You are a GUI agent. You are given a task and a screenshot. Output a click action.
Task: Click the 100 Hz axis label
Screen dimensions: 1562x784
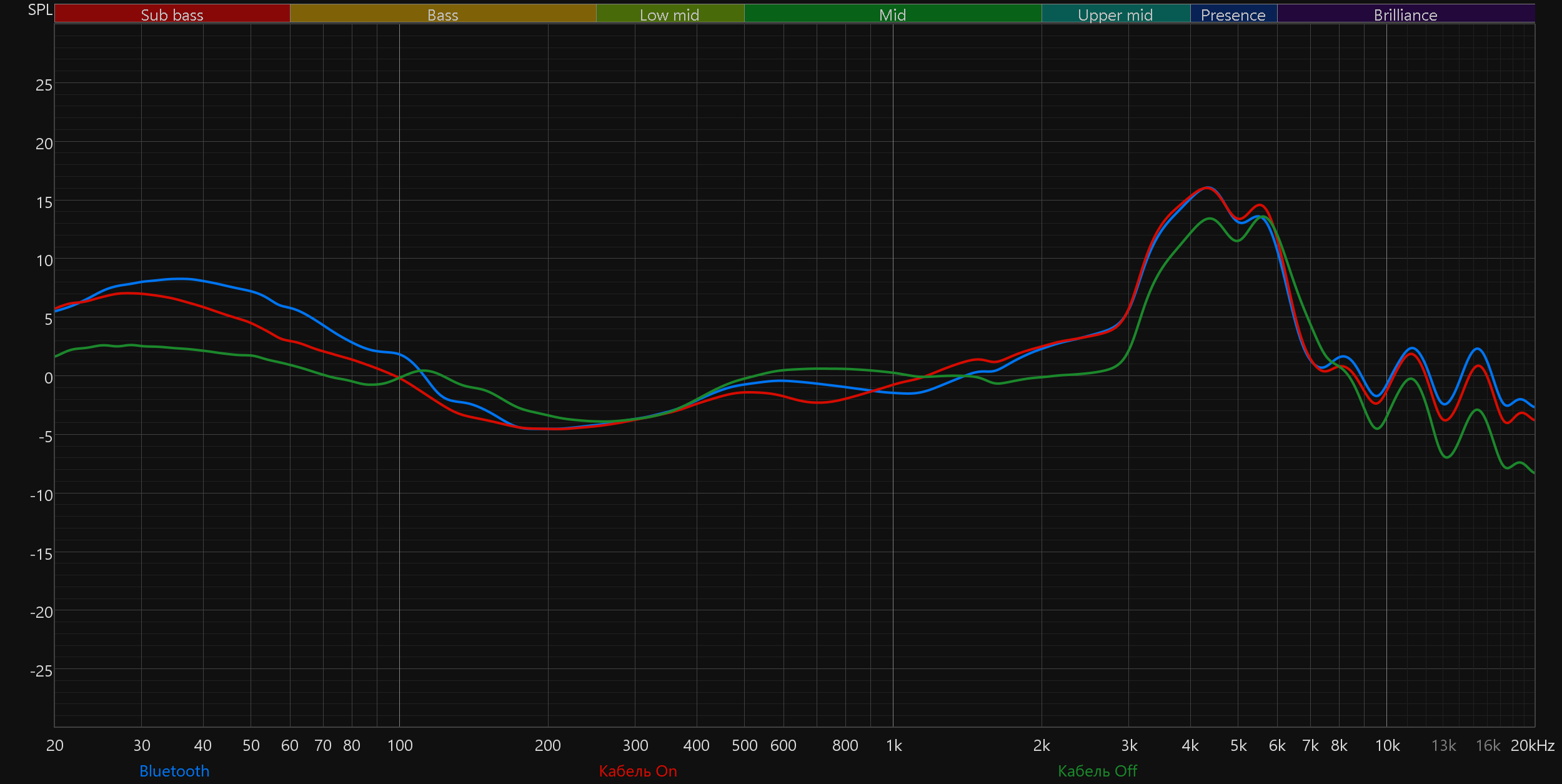[400, 745]
